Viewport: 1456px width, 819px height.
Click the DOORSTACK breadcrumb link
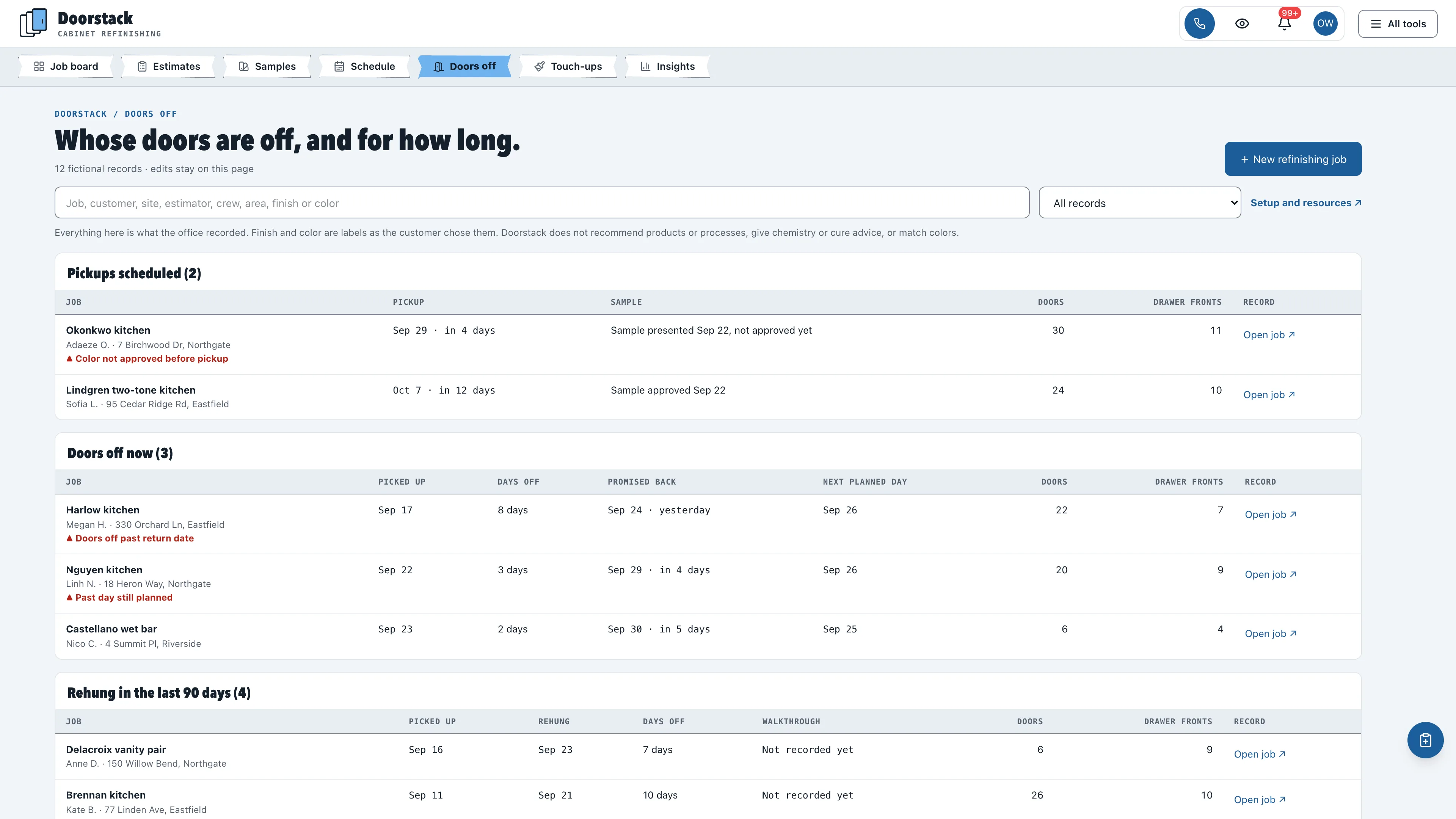(81, 114)
